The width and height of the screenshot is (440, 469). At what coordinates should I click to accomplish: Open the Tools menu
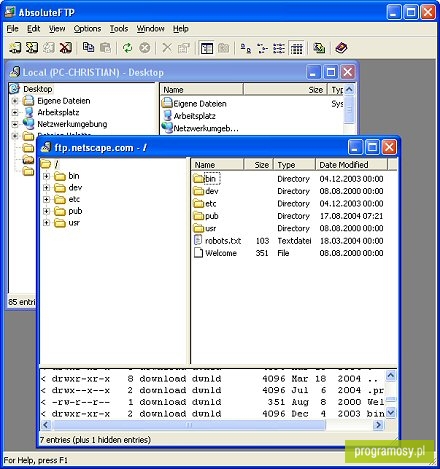click(119, 29)
